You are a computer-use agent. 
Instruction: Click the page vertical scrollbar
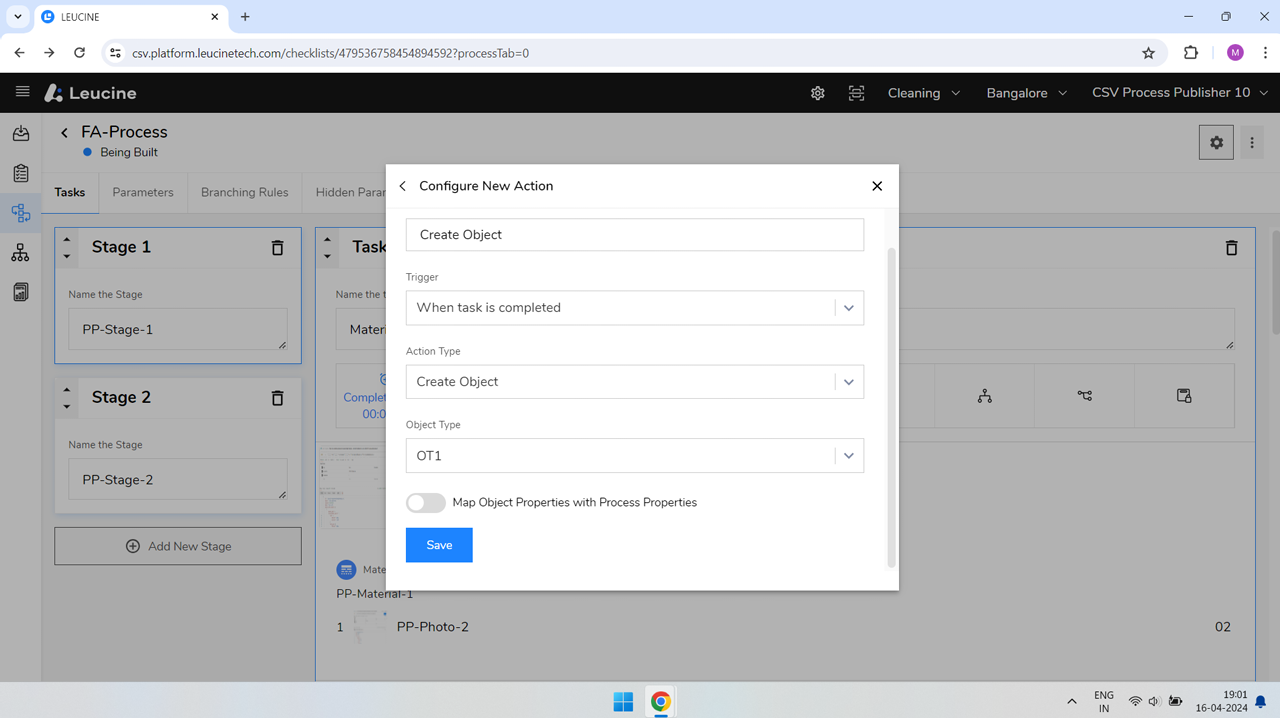coord(1275,283)
